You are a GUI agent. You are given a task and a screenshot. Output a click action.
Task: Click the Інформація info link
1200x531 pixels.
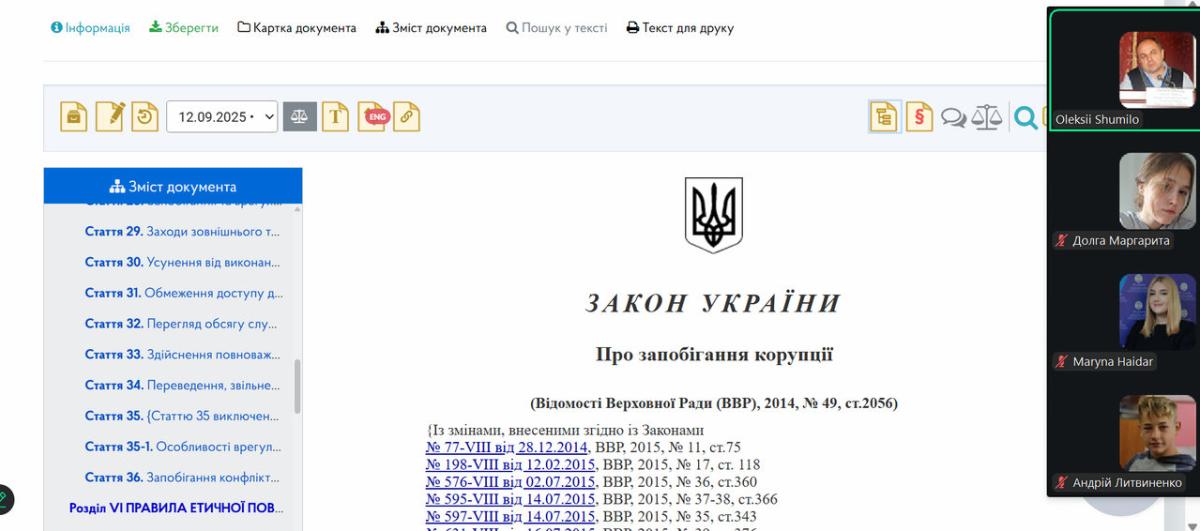[x=90, y=28]
